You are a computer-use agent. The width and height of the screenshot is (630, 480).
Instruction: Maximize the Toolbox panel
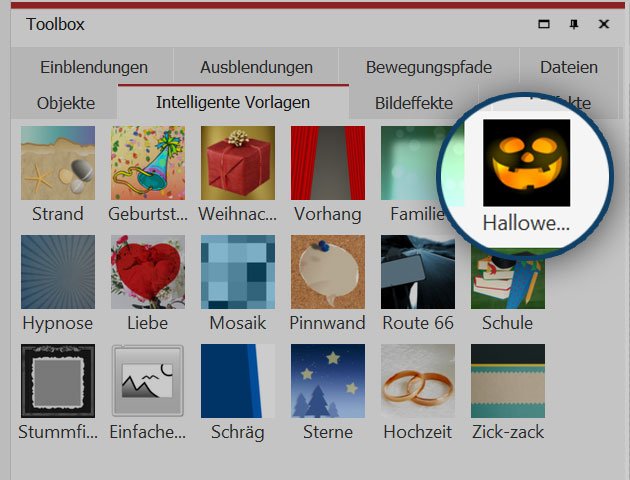click(544, 24)
